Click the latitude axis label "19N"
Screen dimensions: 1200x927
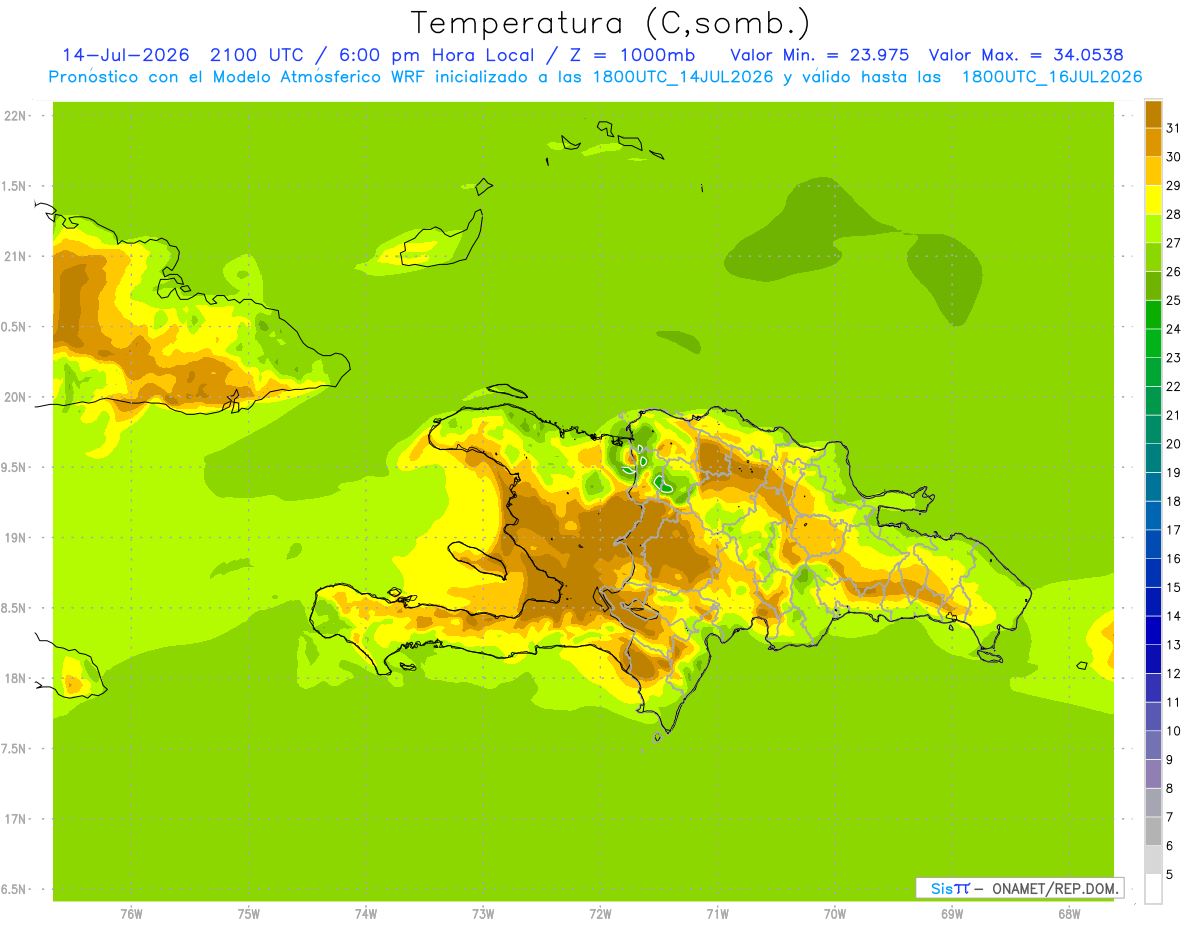[14, 537]
